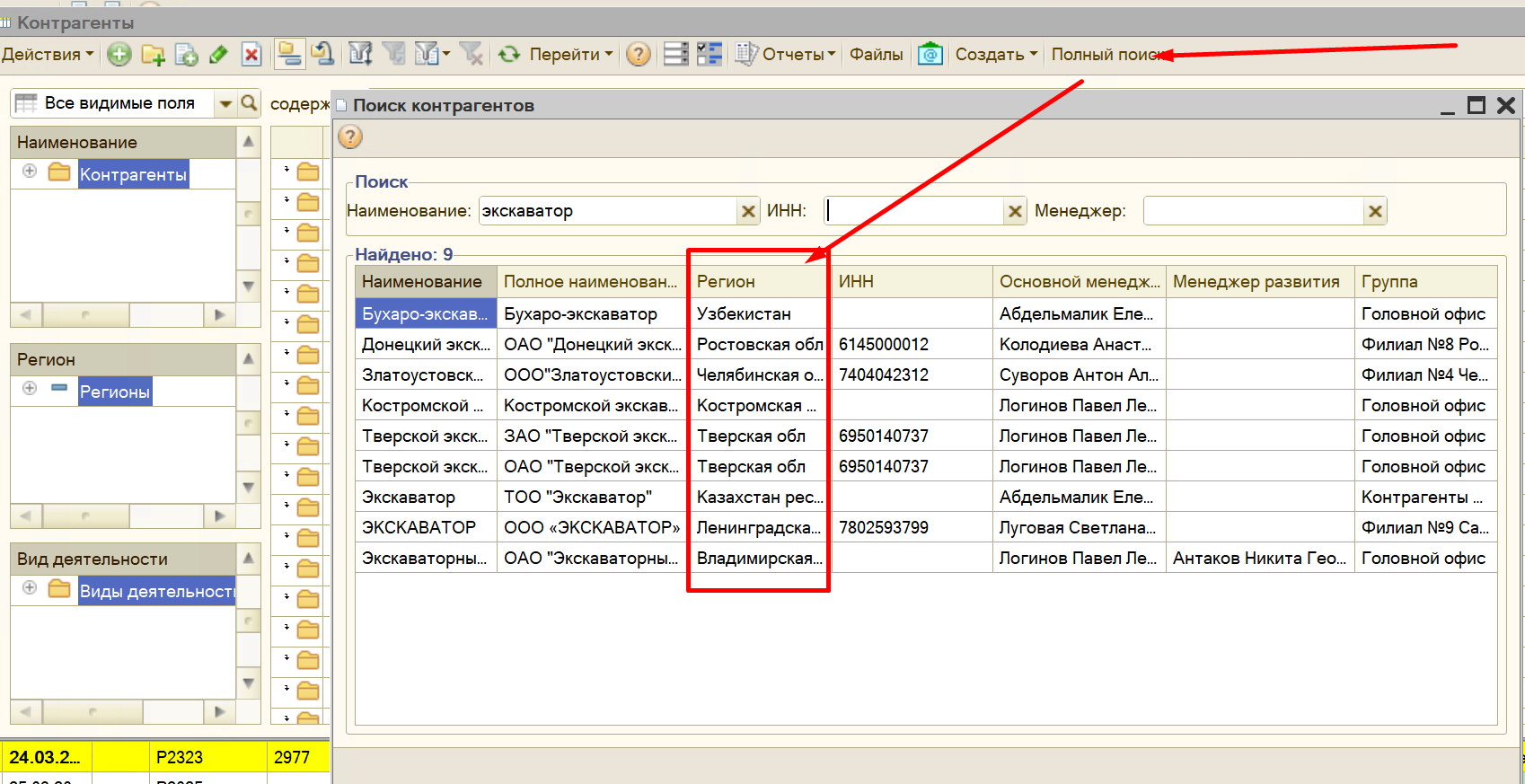Click the ИНН column header in results
The width and height of the screenshot is (1525, 784).
click(912, 282)
